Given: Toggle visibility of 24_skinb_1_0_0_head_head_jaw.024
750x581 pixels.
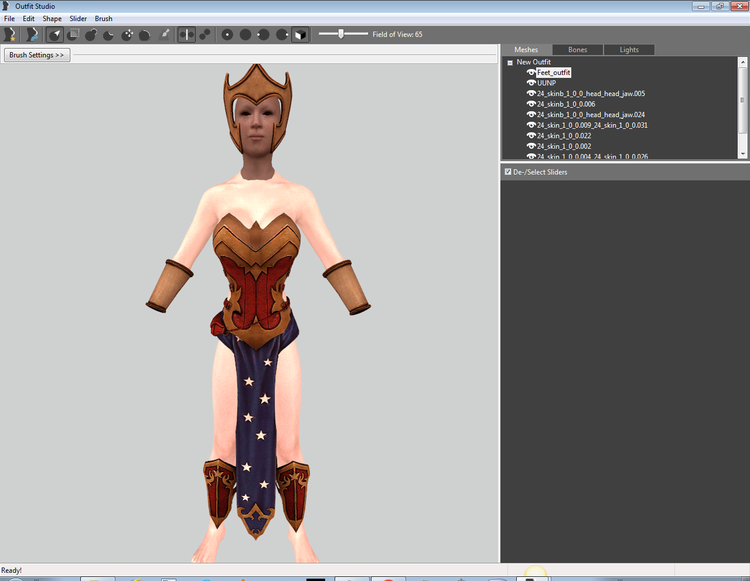Looking at the screenshot, I should 530,115.
